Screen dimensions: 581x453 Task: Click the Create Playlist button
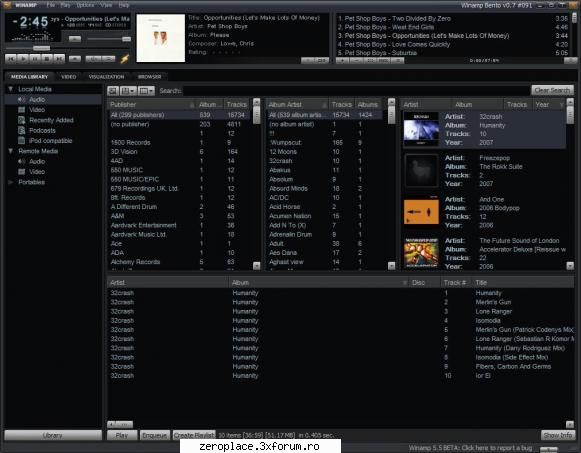(194, 435)
